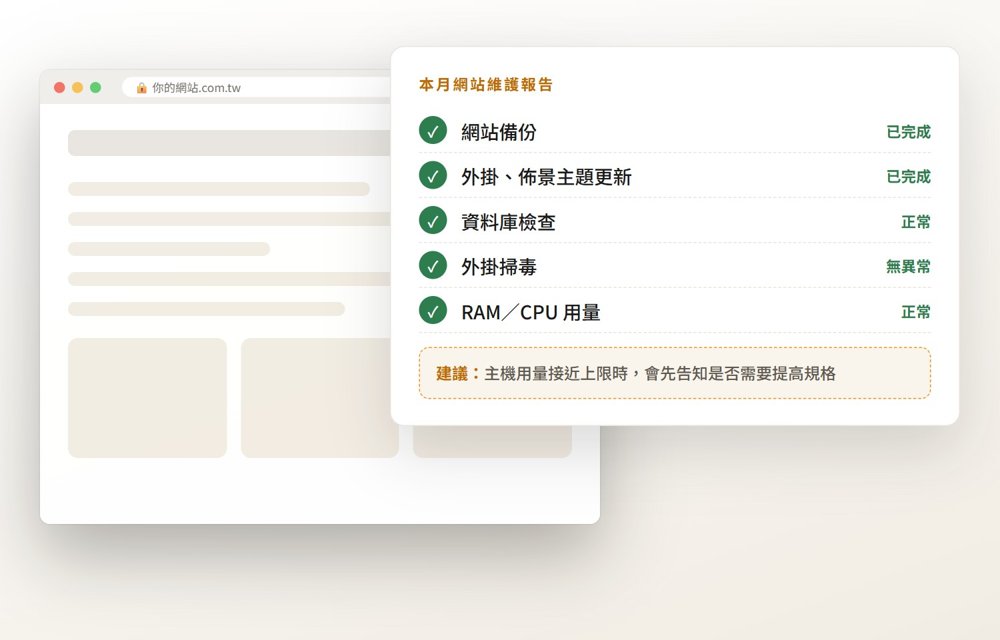Click 正常 status of RAM／CPU 用量
This screenshot has width=1000, height=640.
point(916,312)
